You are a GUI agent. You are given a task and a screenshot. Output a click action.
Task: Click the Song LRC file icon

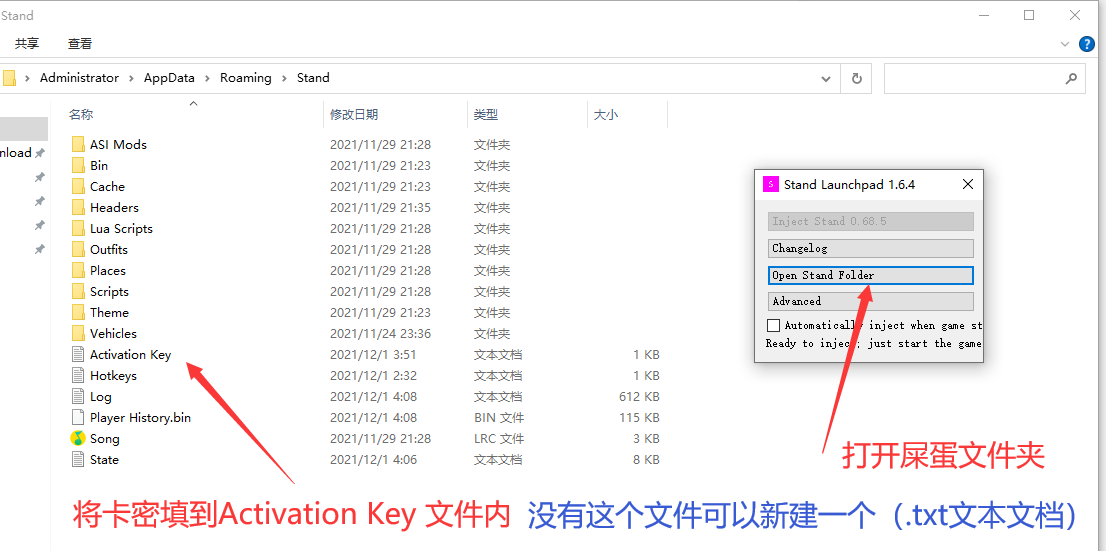(78, 439)
